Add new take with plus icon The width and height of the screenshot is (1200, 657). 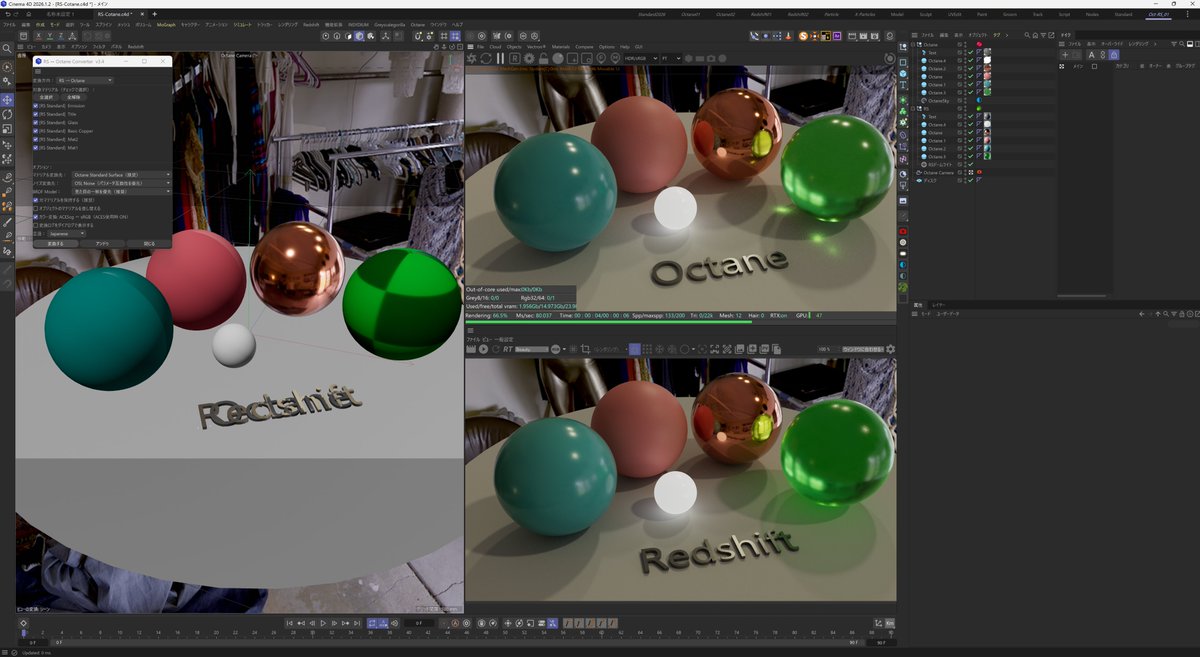(1065, 55)
